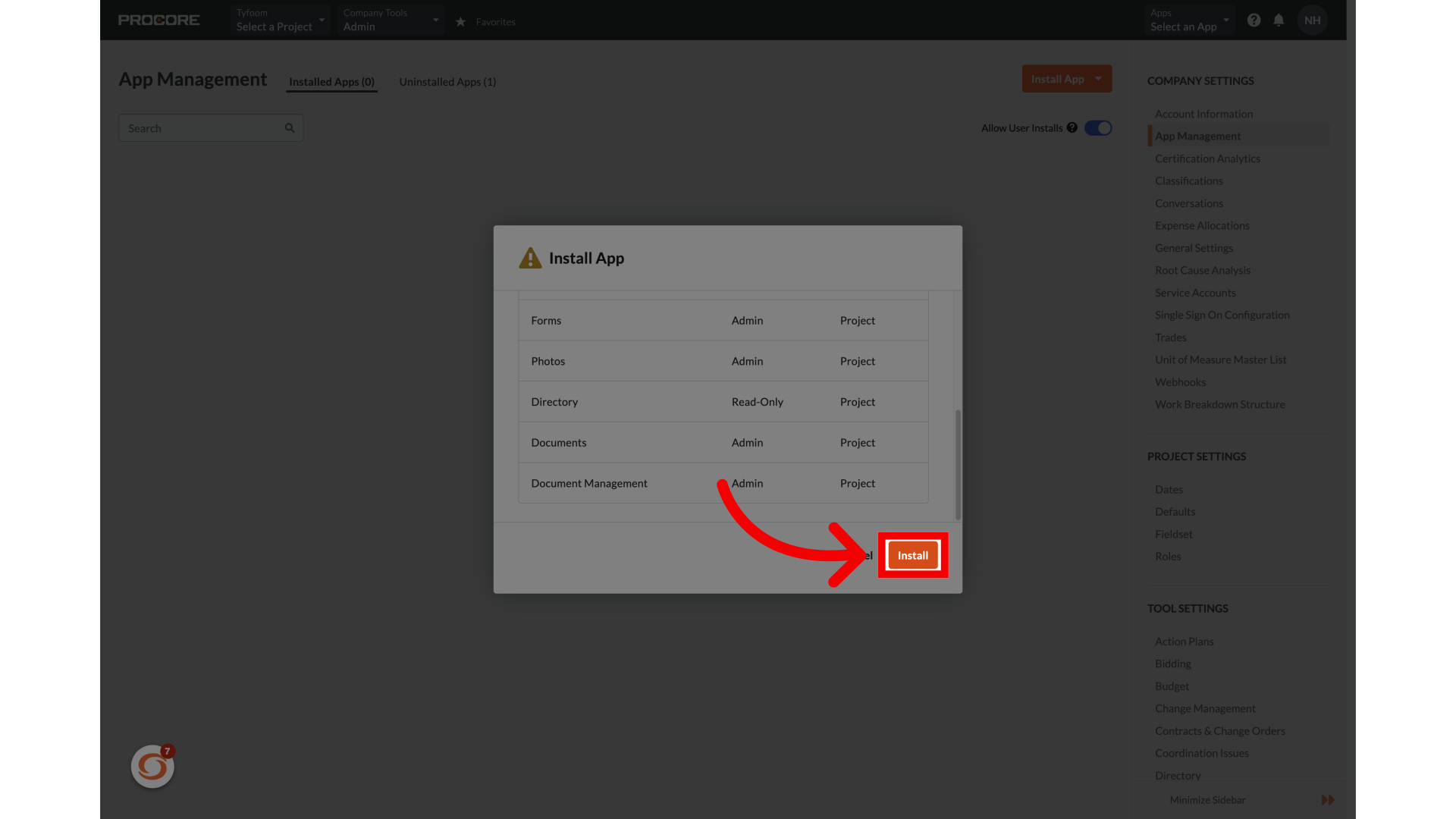
Task: Click the Install button in dialog
Action: click(913, 555)
